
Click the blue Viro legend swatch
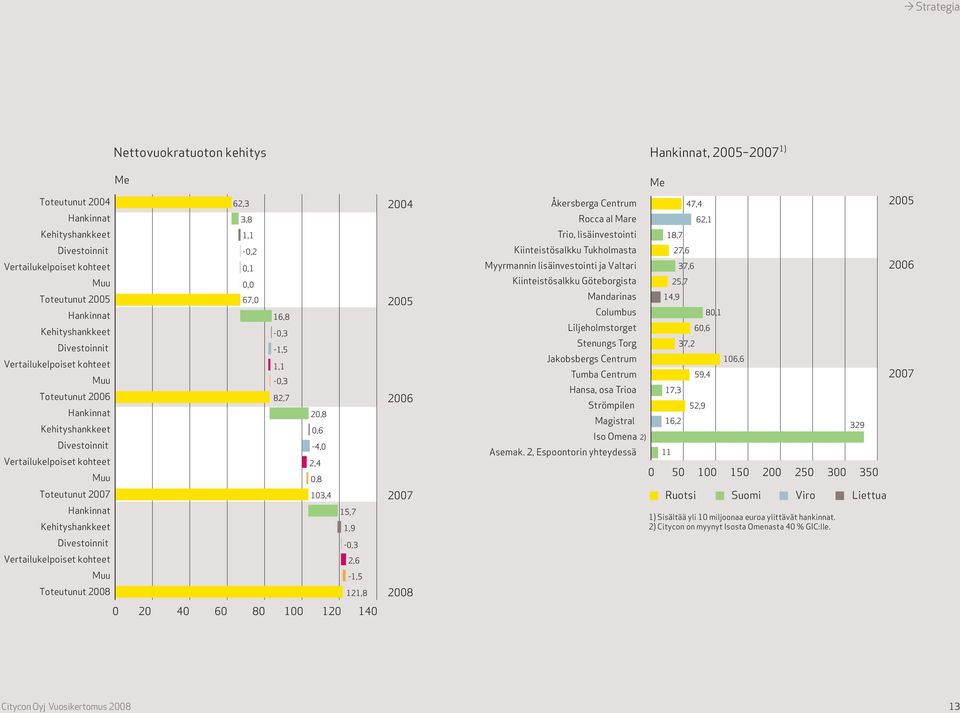784,496
